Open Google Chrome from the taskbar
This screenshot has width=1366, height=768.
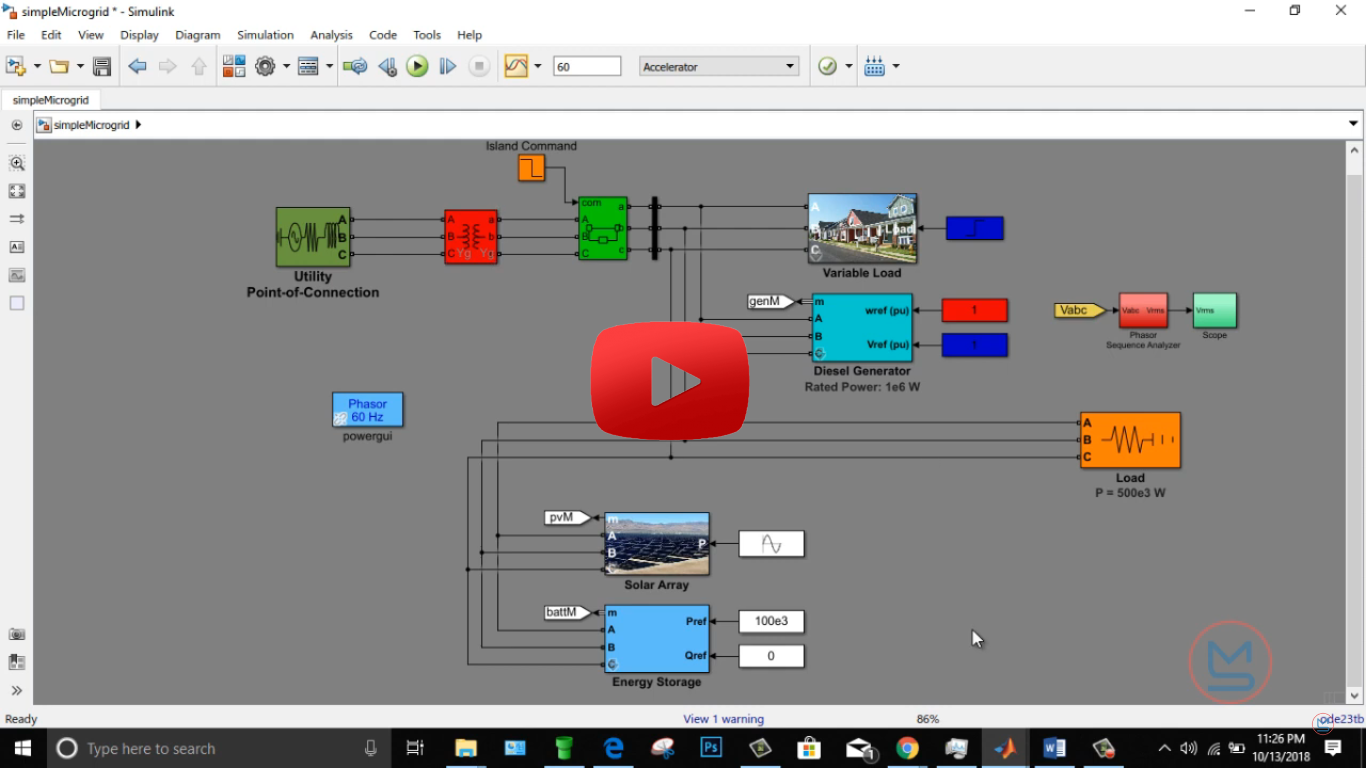click(x=907, y=748)
